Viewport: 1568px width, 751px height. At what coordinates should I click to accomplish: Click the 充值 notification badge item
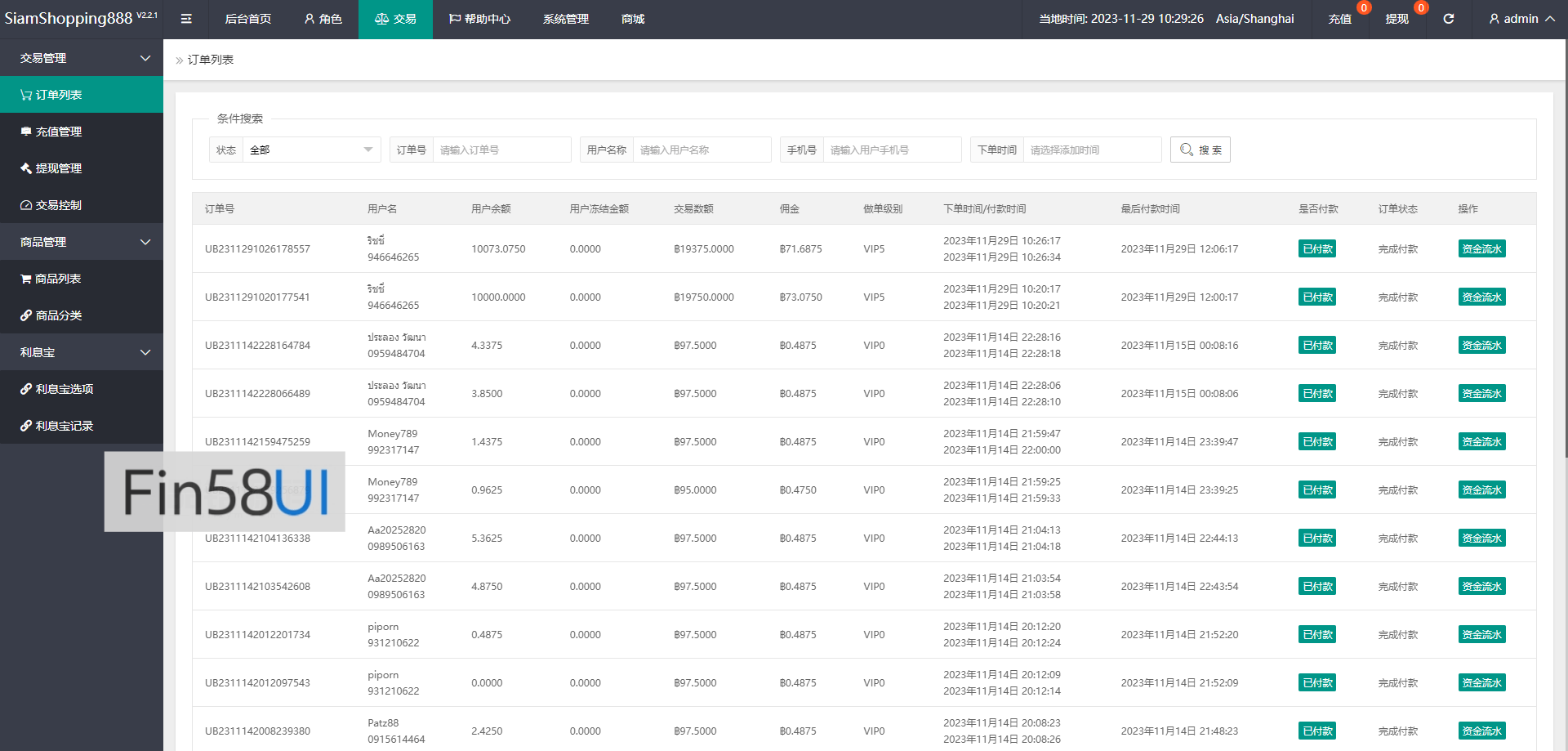pos(1339,19)
